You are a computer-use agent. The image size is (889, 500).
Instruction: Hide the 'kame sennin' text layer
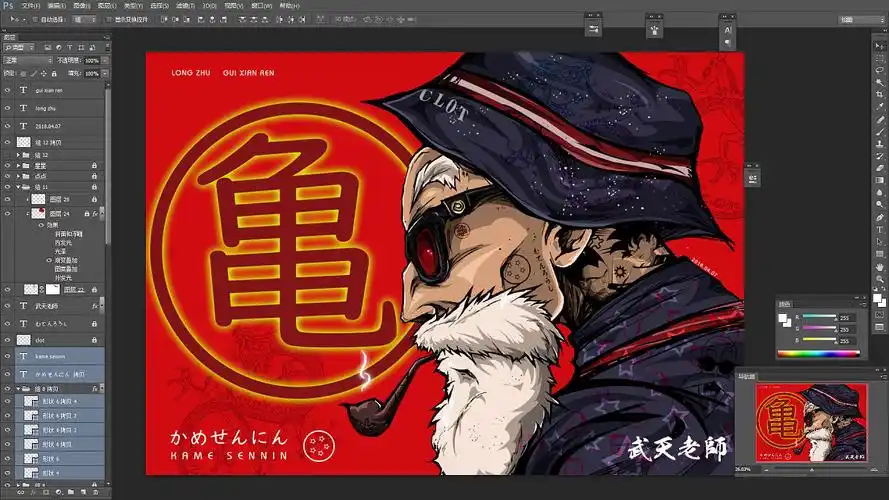point(7,357)
